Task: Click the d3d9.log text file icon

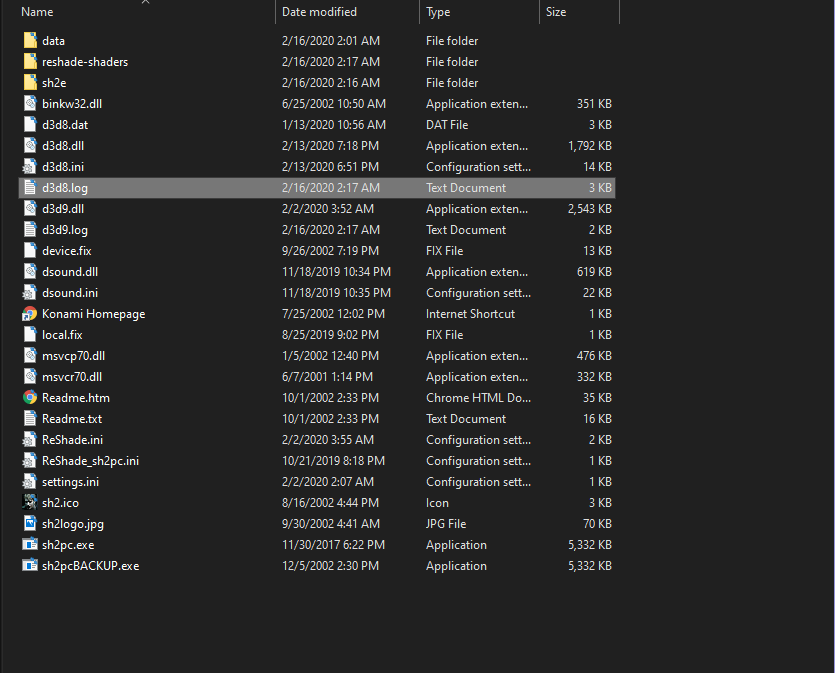Action: click(30, 229)
